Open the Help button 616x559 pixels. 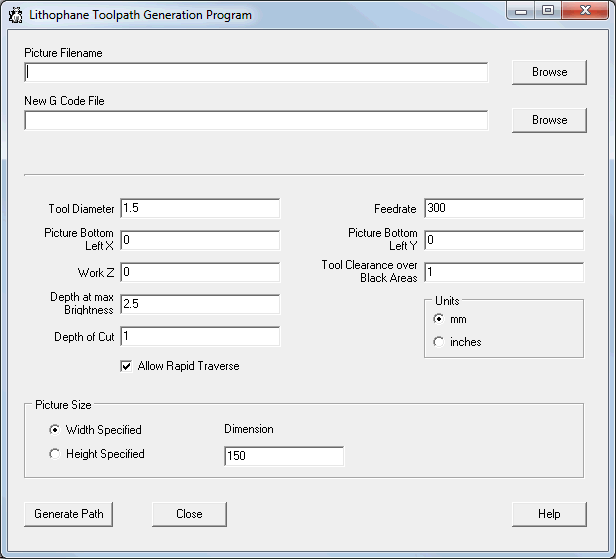coord(549,514)
